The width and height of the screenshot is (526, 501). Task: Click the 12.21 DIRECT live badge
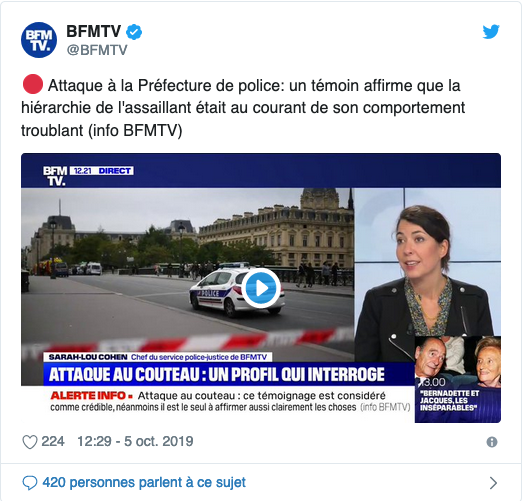coord(102,171)
